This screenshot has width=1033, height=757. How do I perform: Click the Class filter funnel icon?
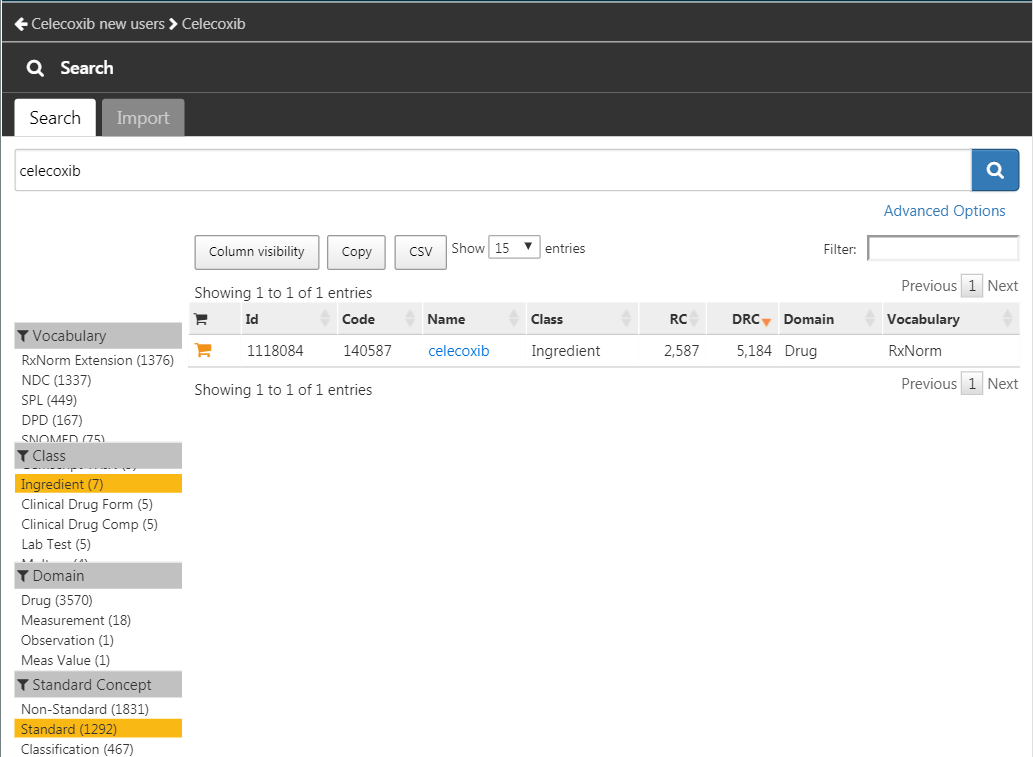[x=23, y=456]
